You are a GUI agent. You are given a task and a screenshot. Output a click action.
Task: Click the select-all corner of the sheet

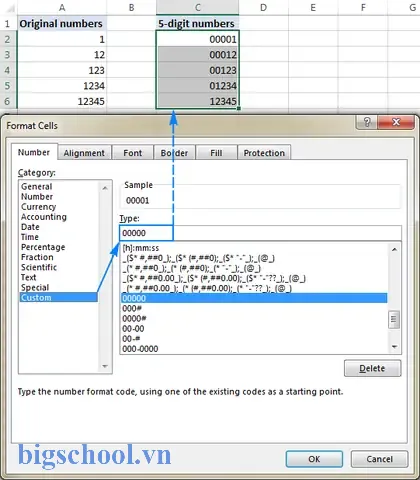(x=9, y=8)
